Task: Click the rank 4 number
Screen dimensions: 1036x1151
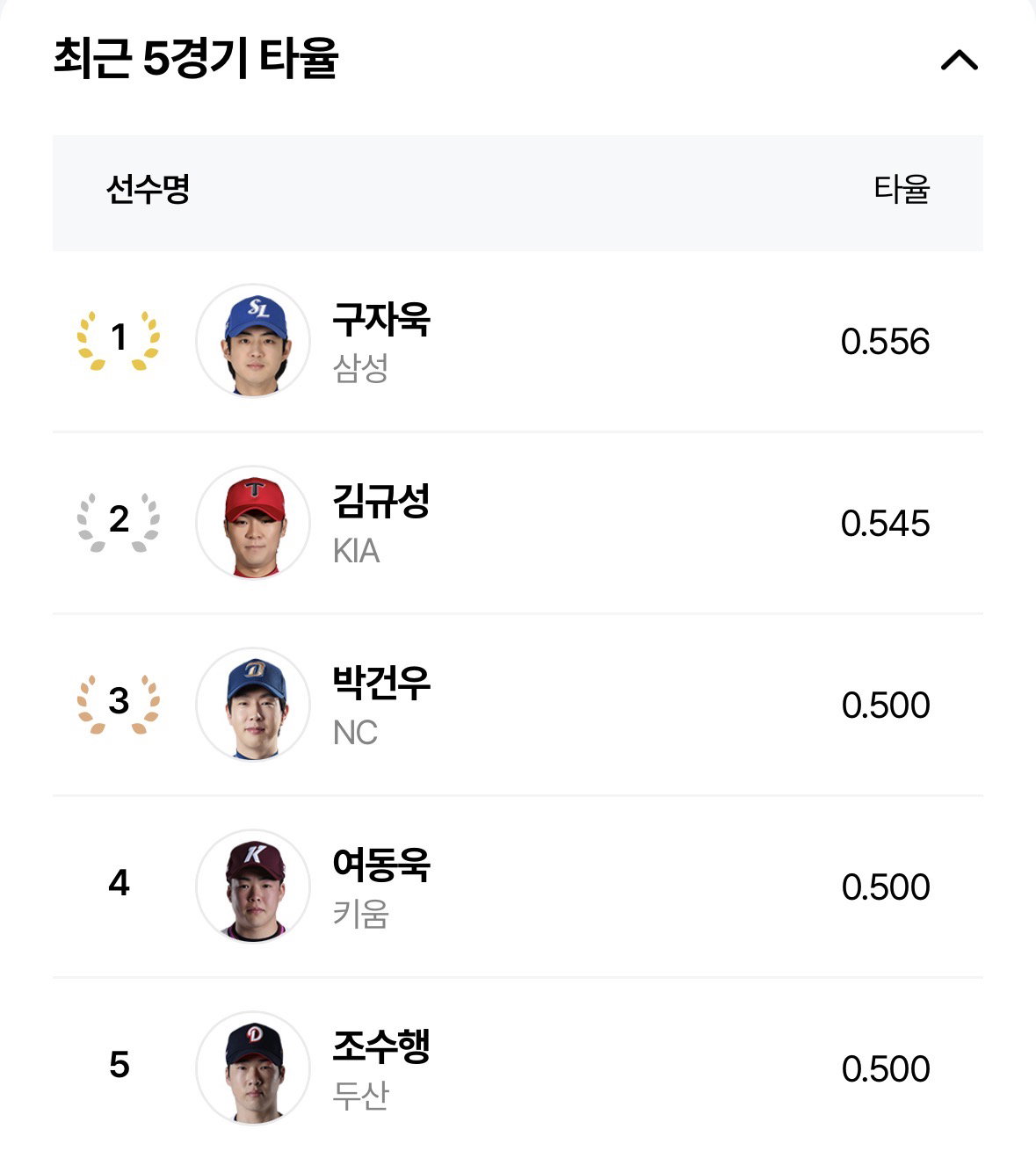Action: 119,883
